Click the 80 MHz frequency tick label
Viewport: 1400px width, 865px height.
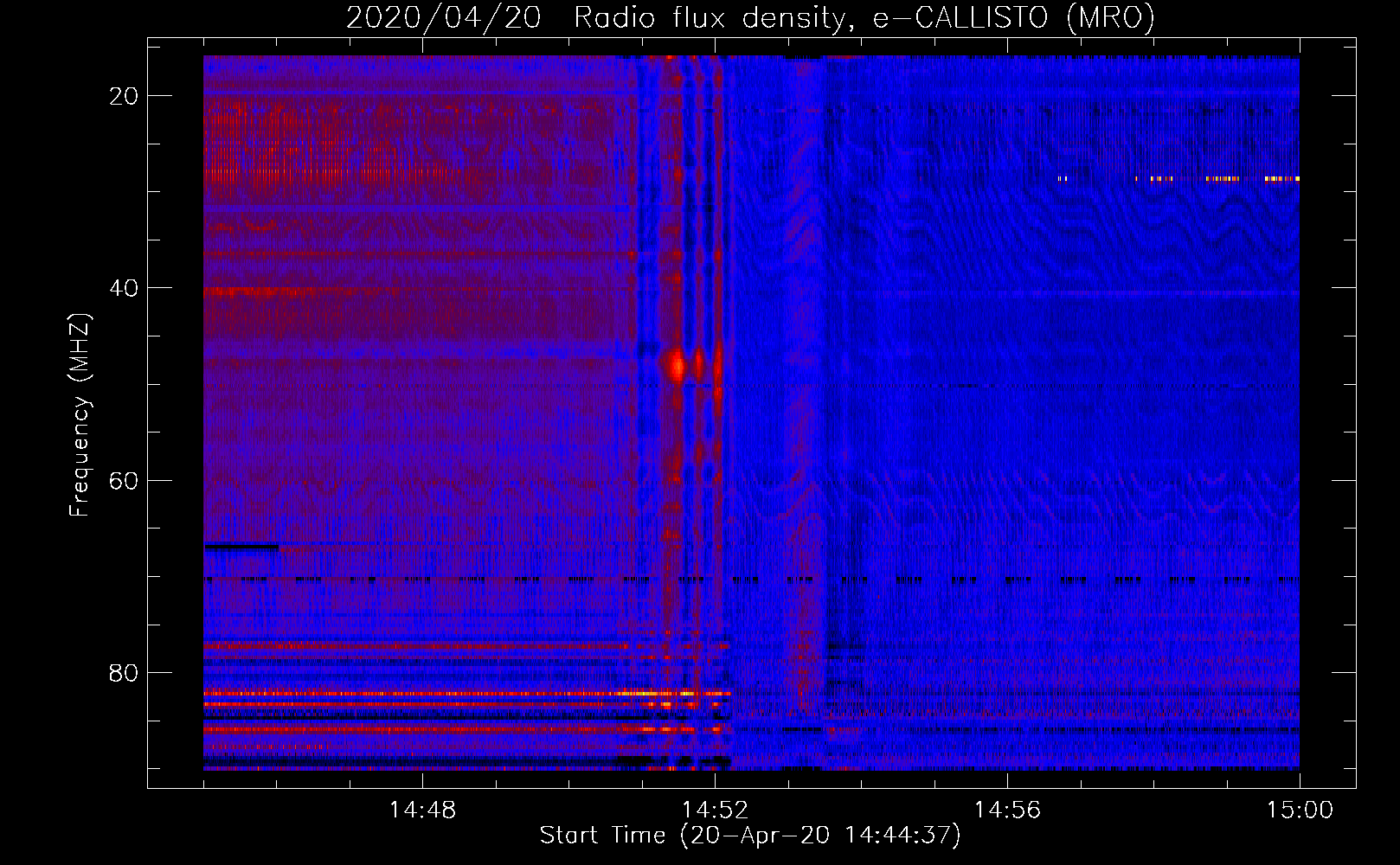[x=124, y=673]
